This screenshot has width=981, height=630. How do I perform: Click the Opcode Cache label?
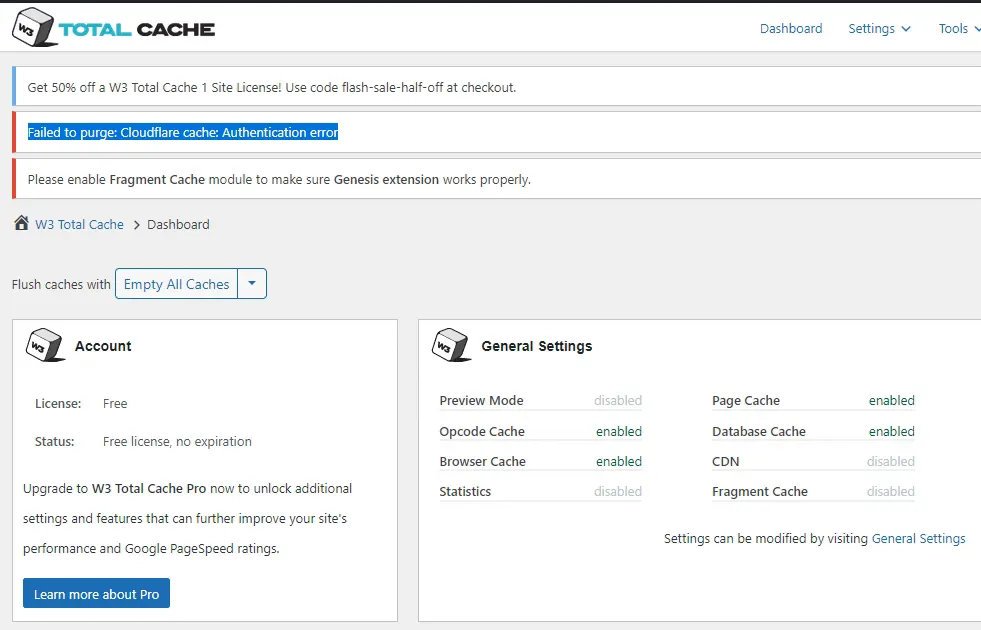(482, 432)
